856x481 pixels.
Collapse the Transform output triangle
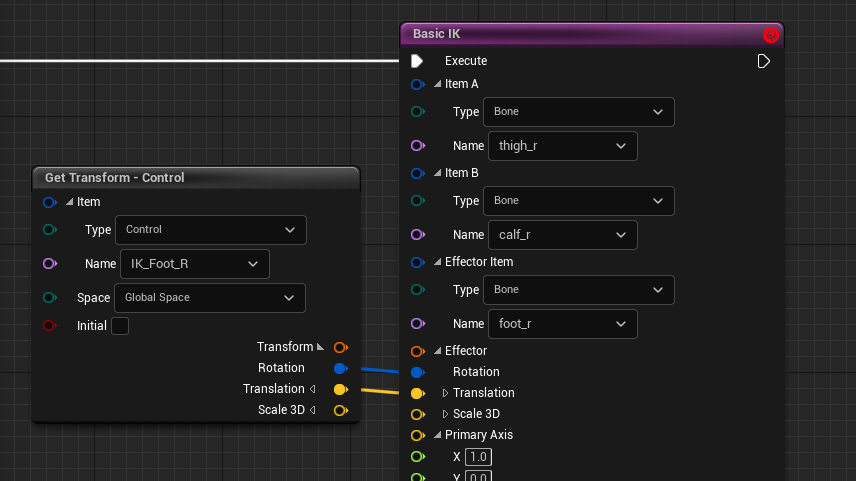320,347
